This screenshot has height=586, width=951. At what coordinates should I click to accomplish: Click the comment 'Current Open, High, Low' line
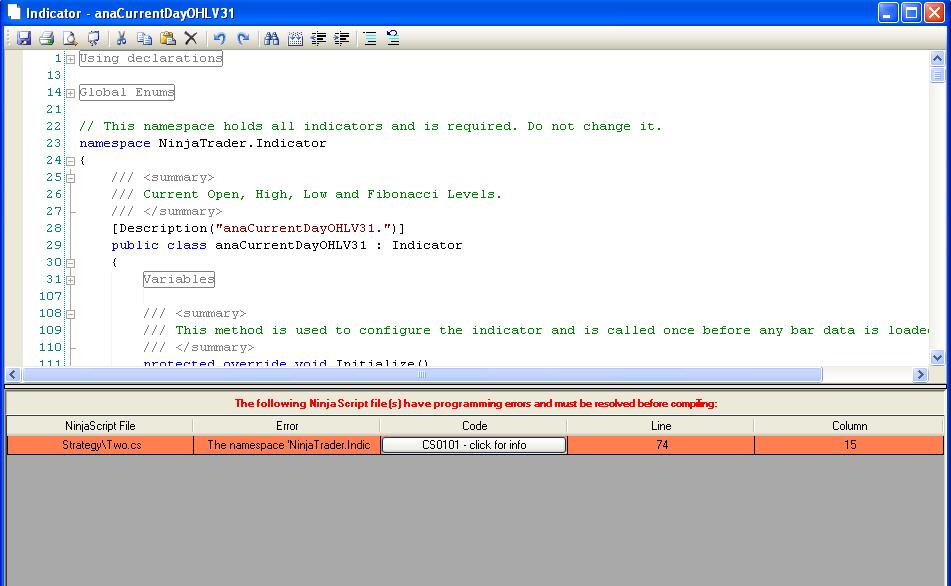click(x=306, y=194)
